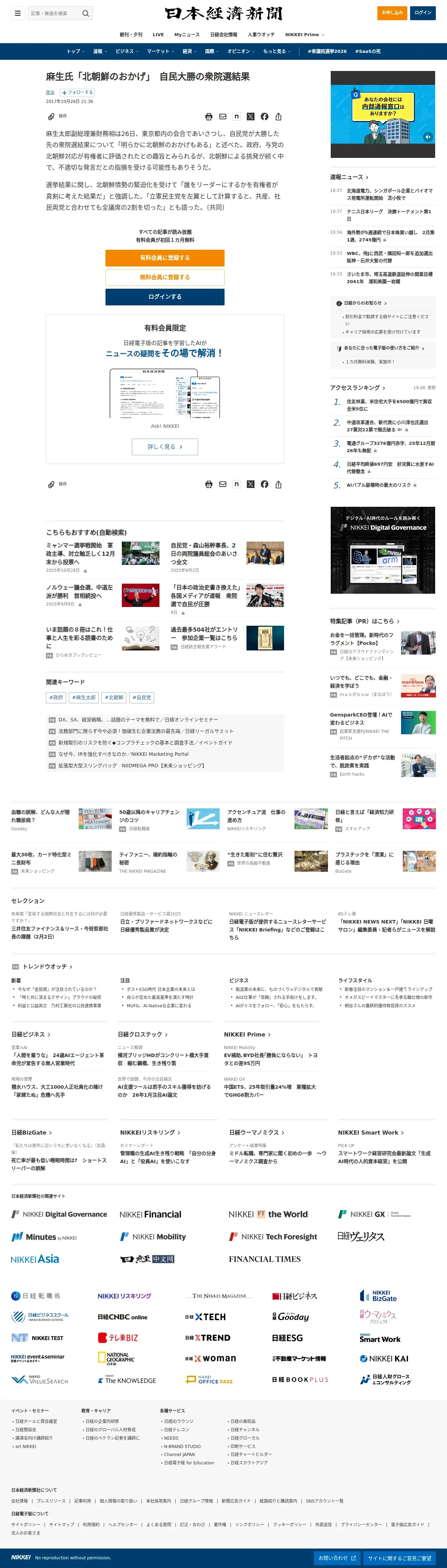Open the ミャンマー選挙戦開始 article thumbnail
Image resolution: width=447 pixels, height=1568 pixels.
coord(141,553)
